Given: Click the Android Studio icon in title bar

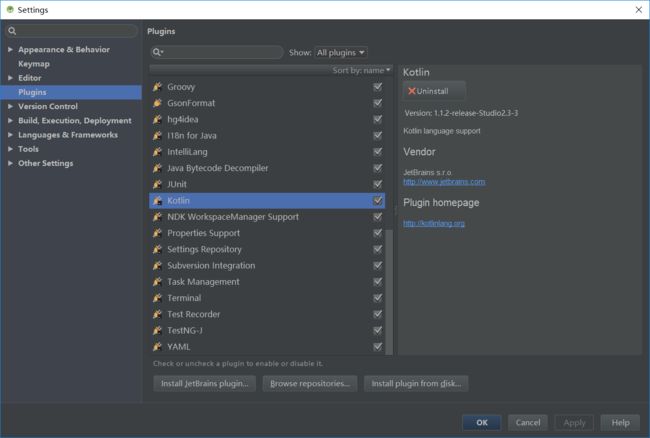Looking at the screenshot, I should (10, 10).
